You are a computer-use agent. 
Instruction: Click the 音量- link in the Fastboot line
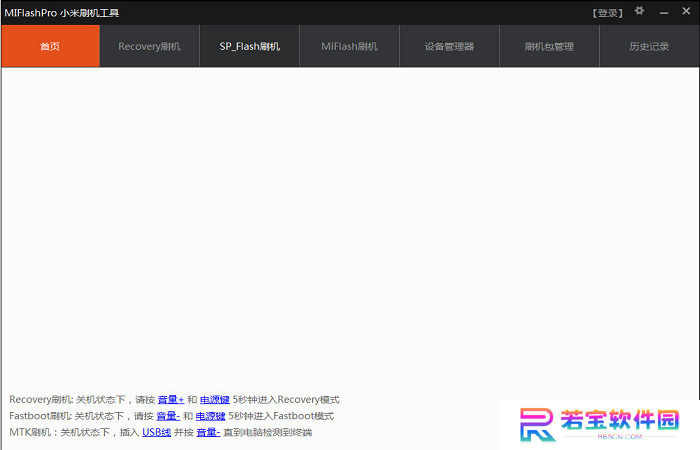168,416
